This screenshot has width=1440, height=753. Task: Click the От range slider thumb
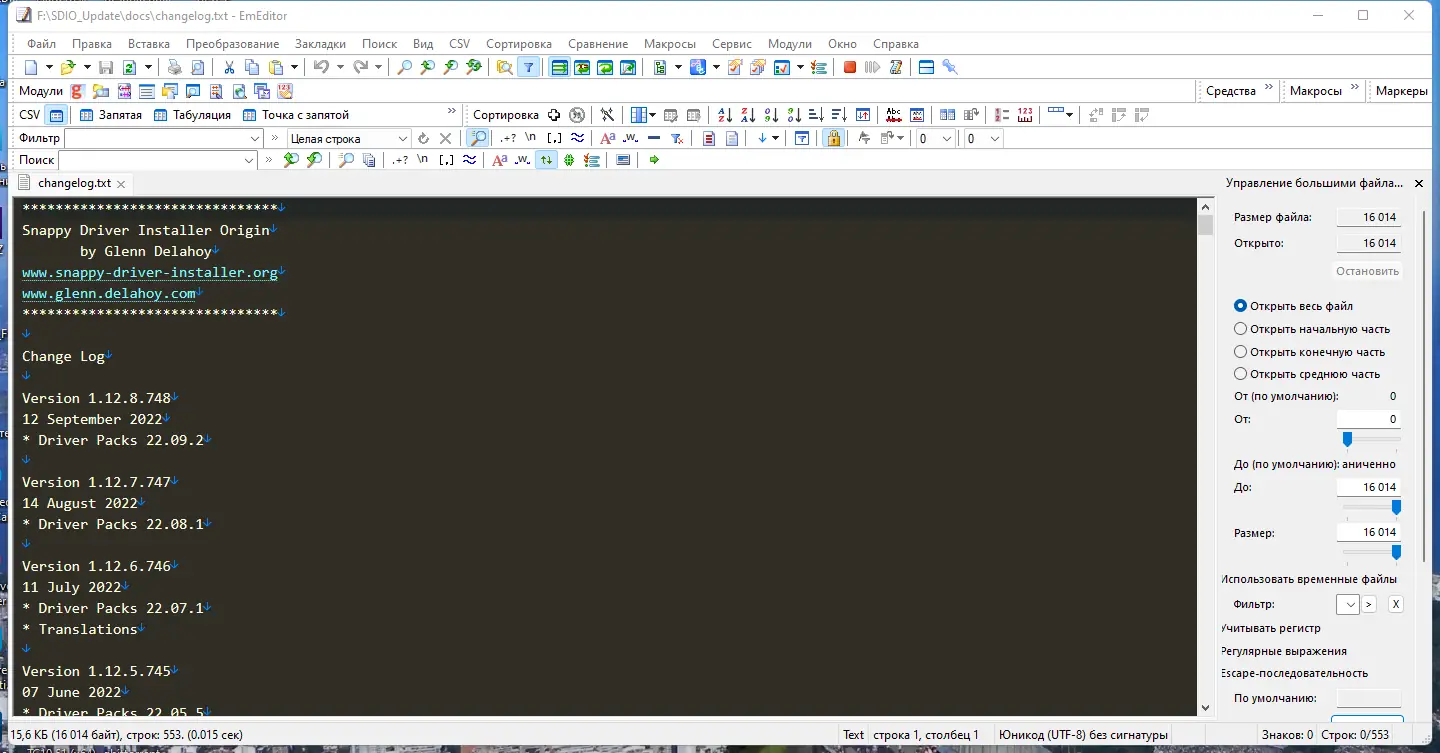pos(1347,439)
